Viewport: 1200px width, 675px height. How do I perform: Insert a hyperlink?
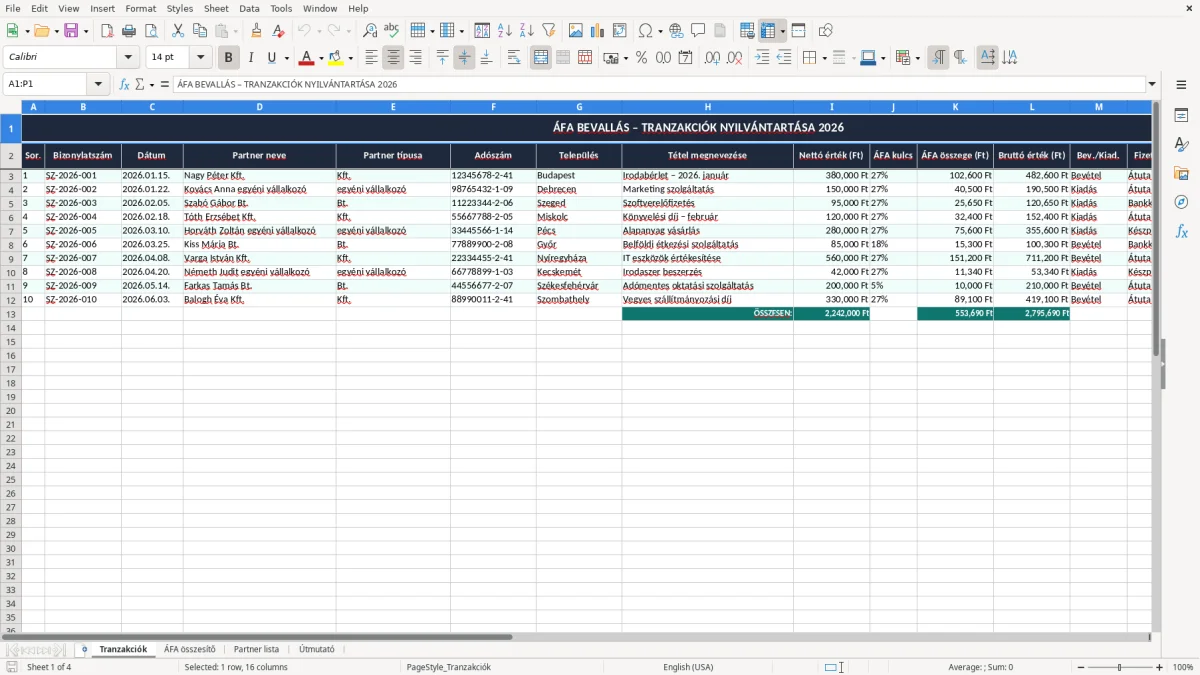coord(676,31)
